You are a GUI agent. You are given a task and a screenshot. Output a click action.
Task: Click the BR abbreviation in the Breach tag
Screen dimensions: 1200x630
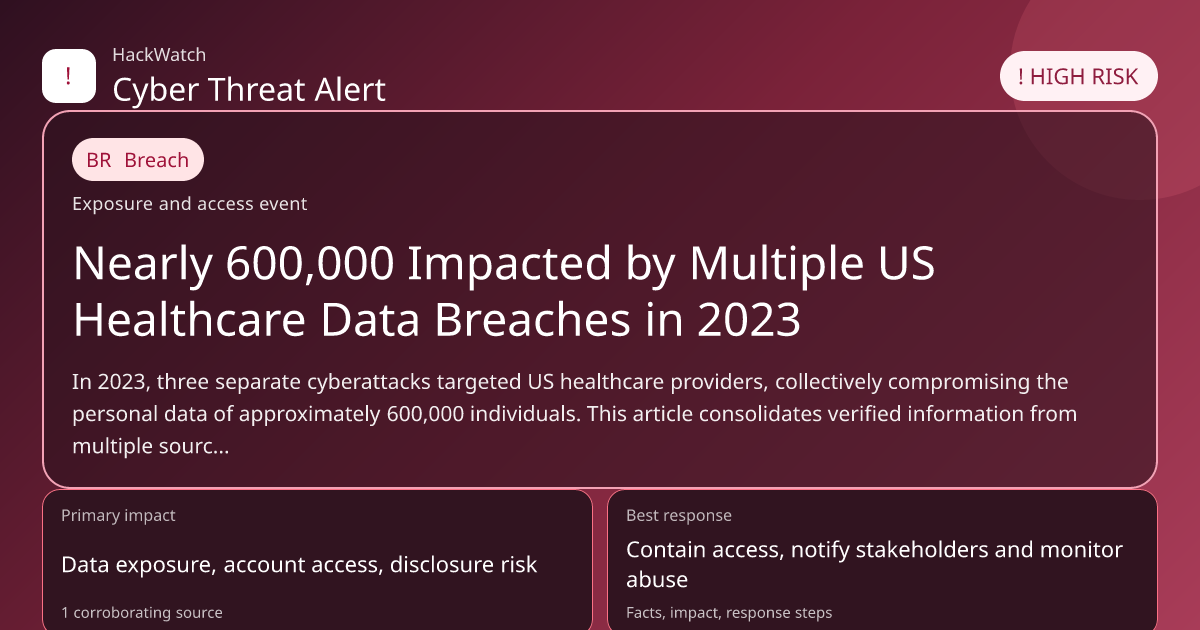click(x=99, y=160)
